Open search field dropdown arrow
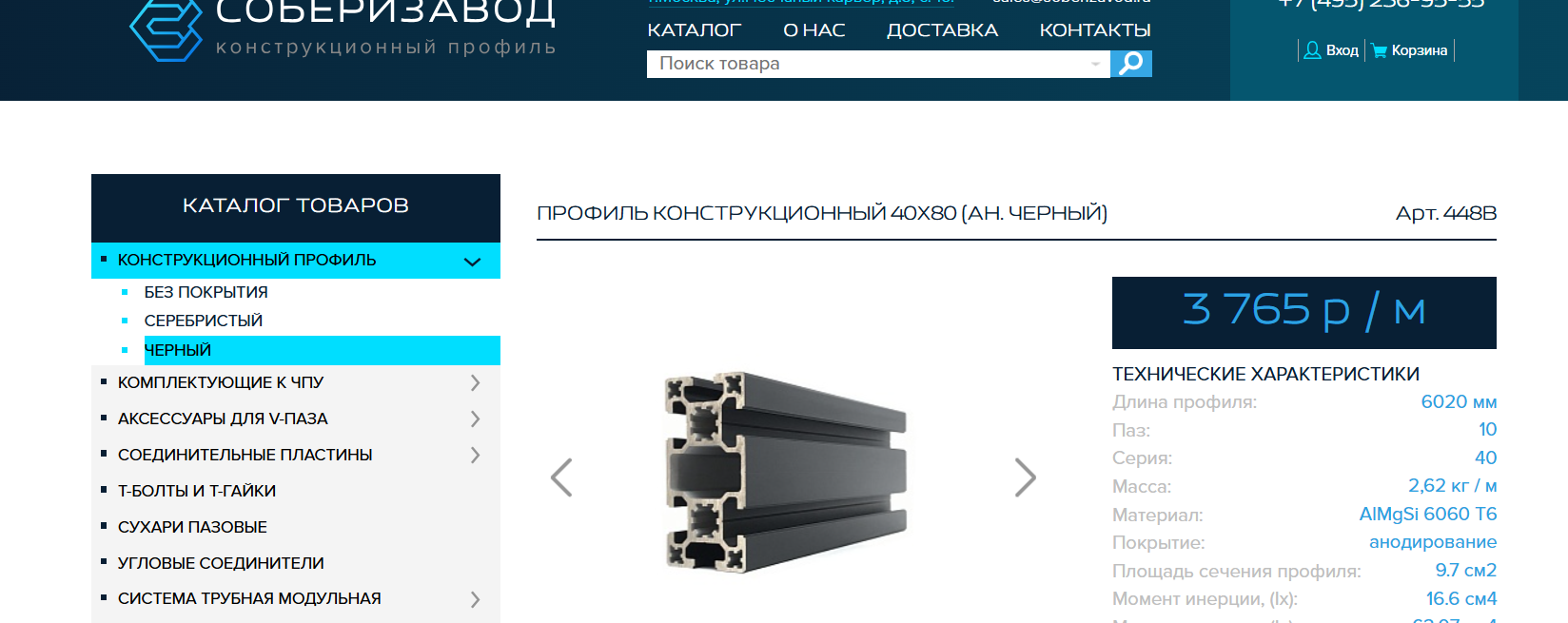Viewport: 1568px width, 623px height. (x=1095, y=64)
